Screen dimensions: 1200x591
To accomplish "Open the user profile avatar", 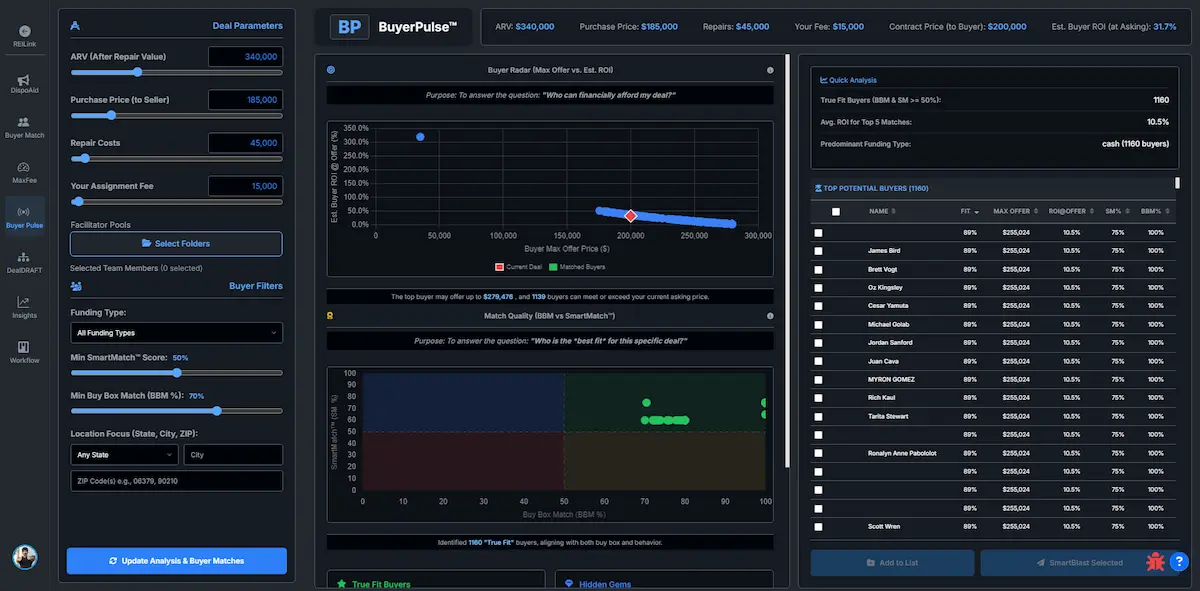I will (x=24, y=556).
